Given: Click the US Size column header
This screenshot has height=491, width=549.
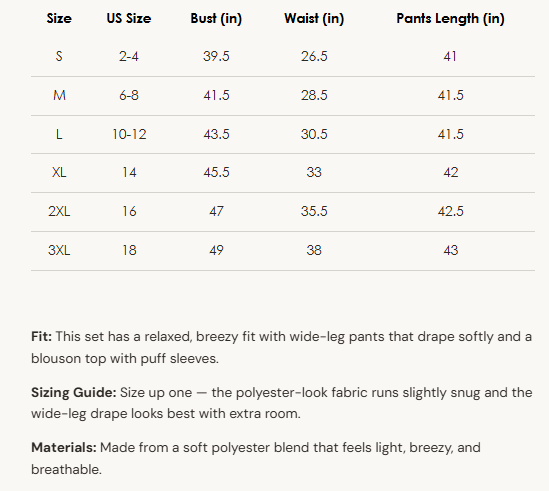Looking at the screenshot, I should 129,18.
